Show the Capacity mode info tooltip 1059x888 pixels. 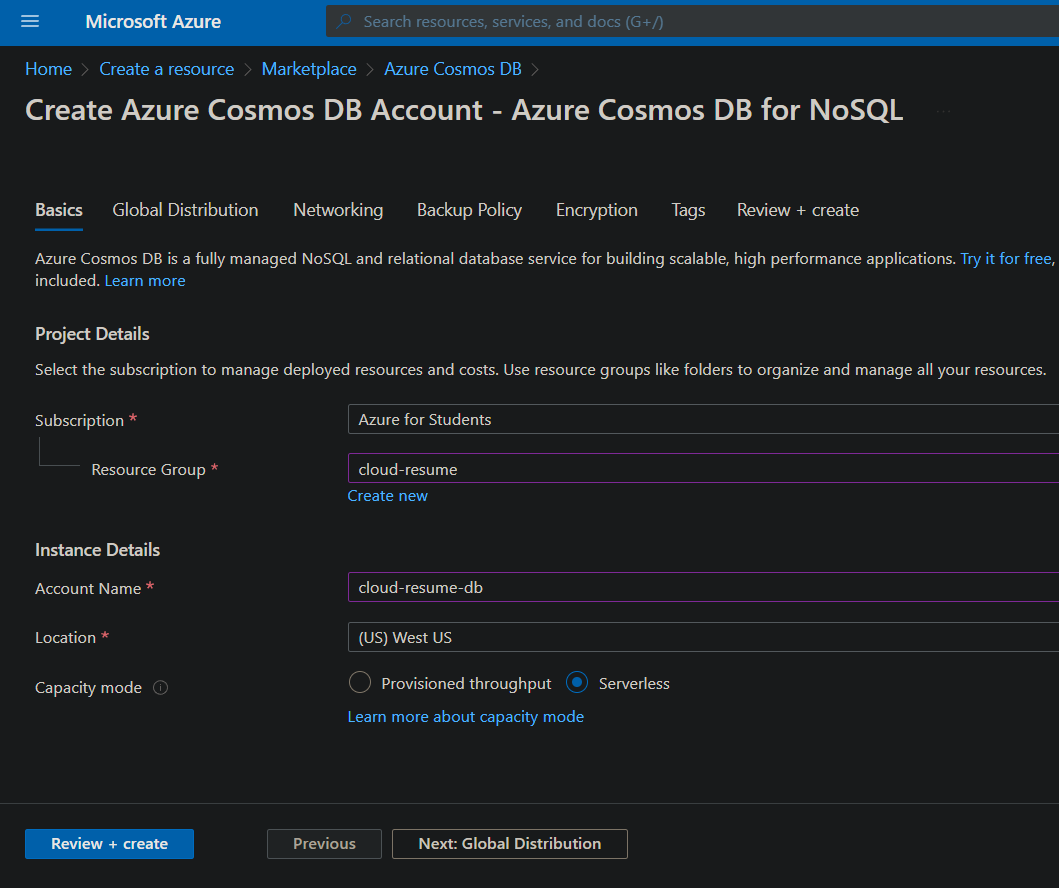160,687
